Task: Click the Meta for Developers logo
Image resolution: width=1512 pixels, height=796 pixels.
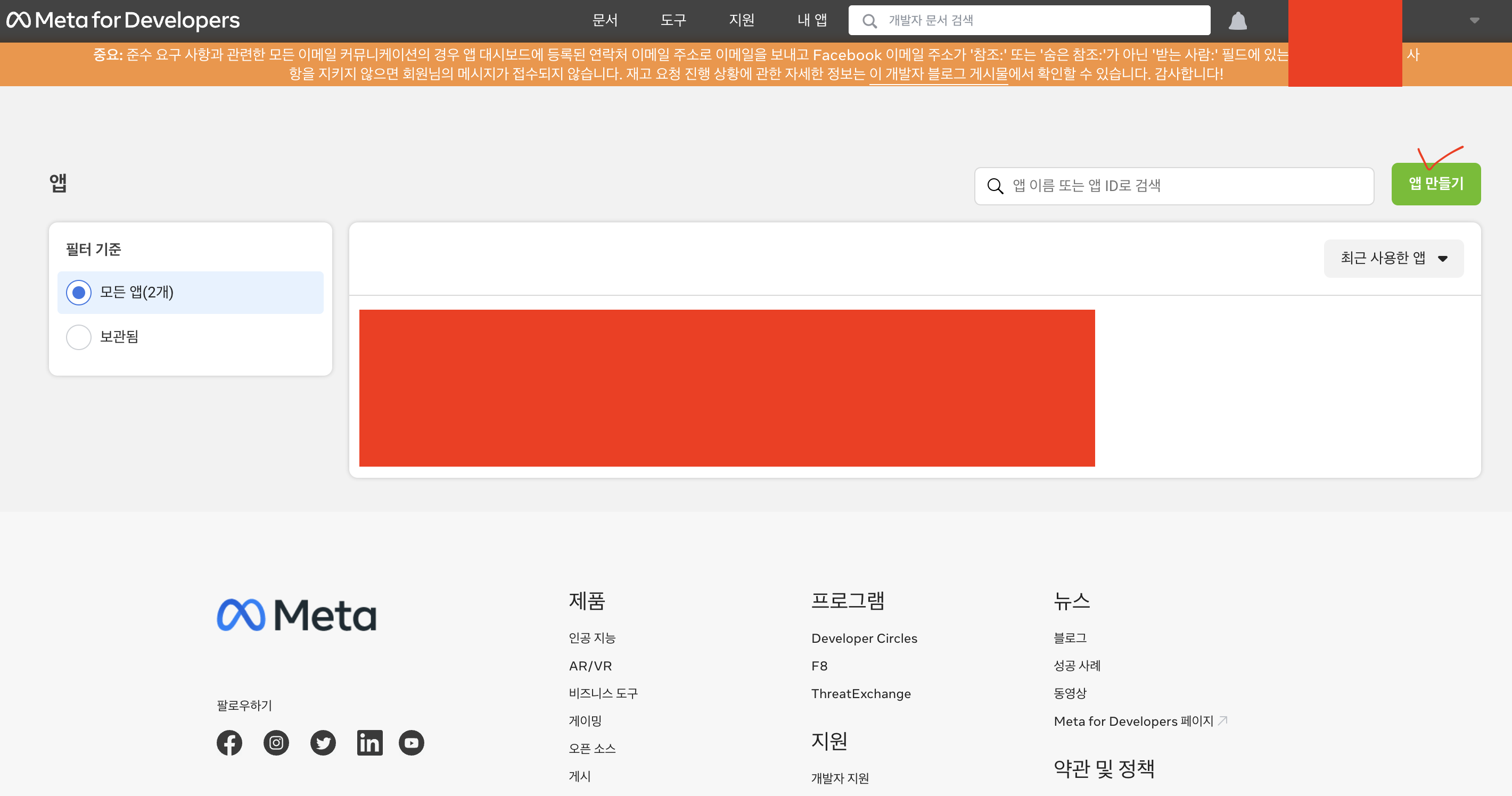Action: coord(124,21)
